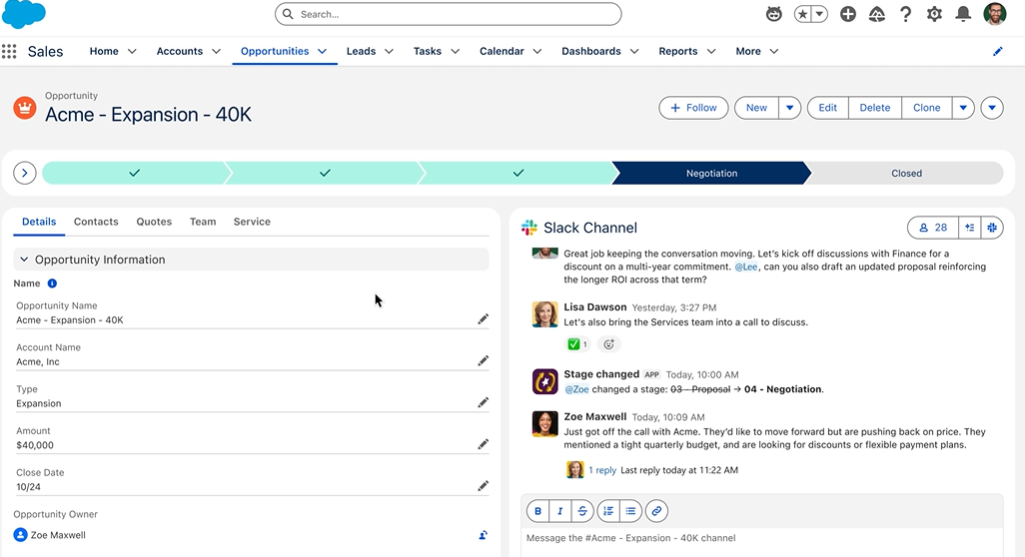Screen dimensions: 1025x557
Task: Click the green checkmark reaction on Lisa's message
Action: click(x=577, y=344)
